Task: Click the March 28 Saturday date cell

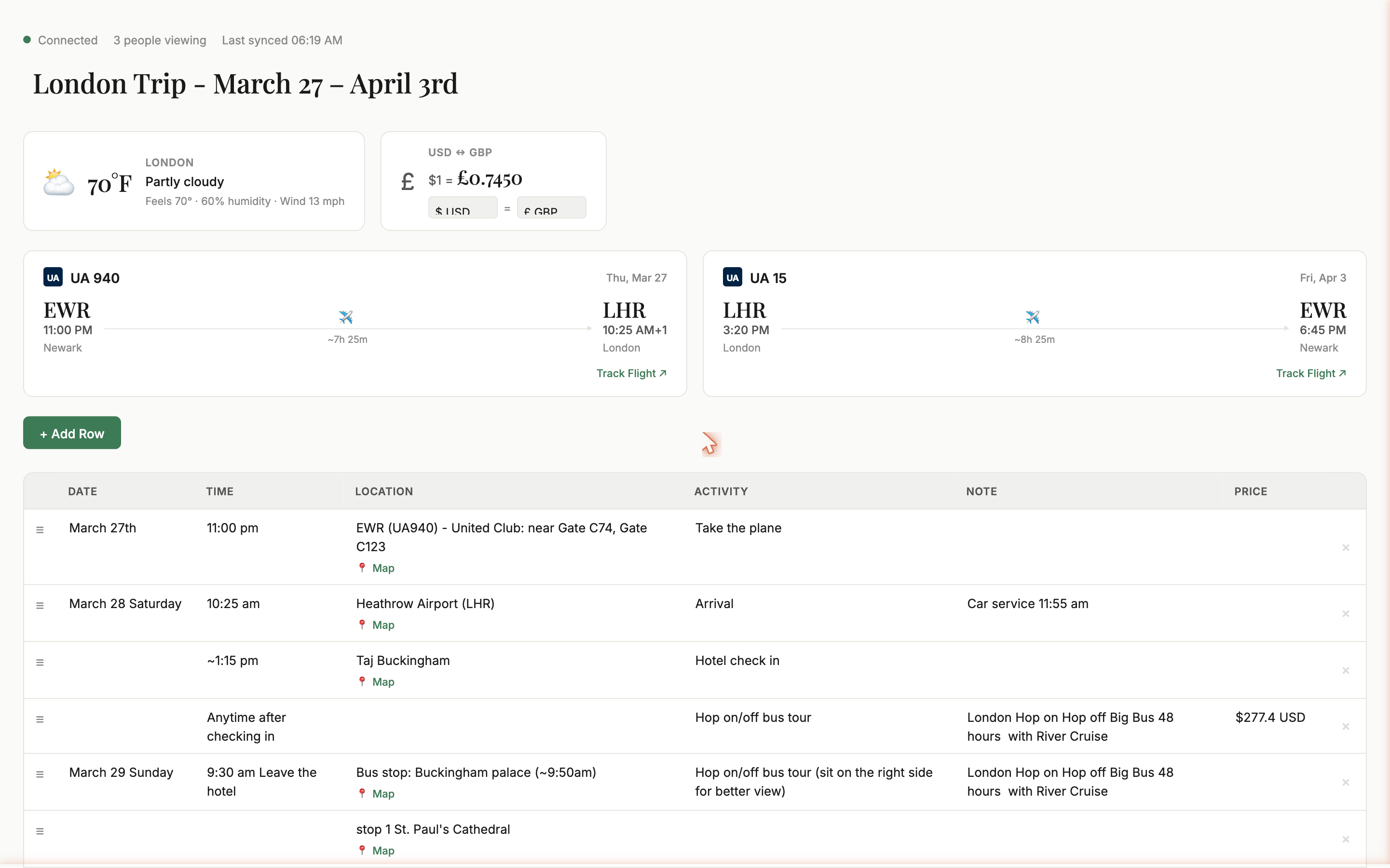Action: [125, 603]
